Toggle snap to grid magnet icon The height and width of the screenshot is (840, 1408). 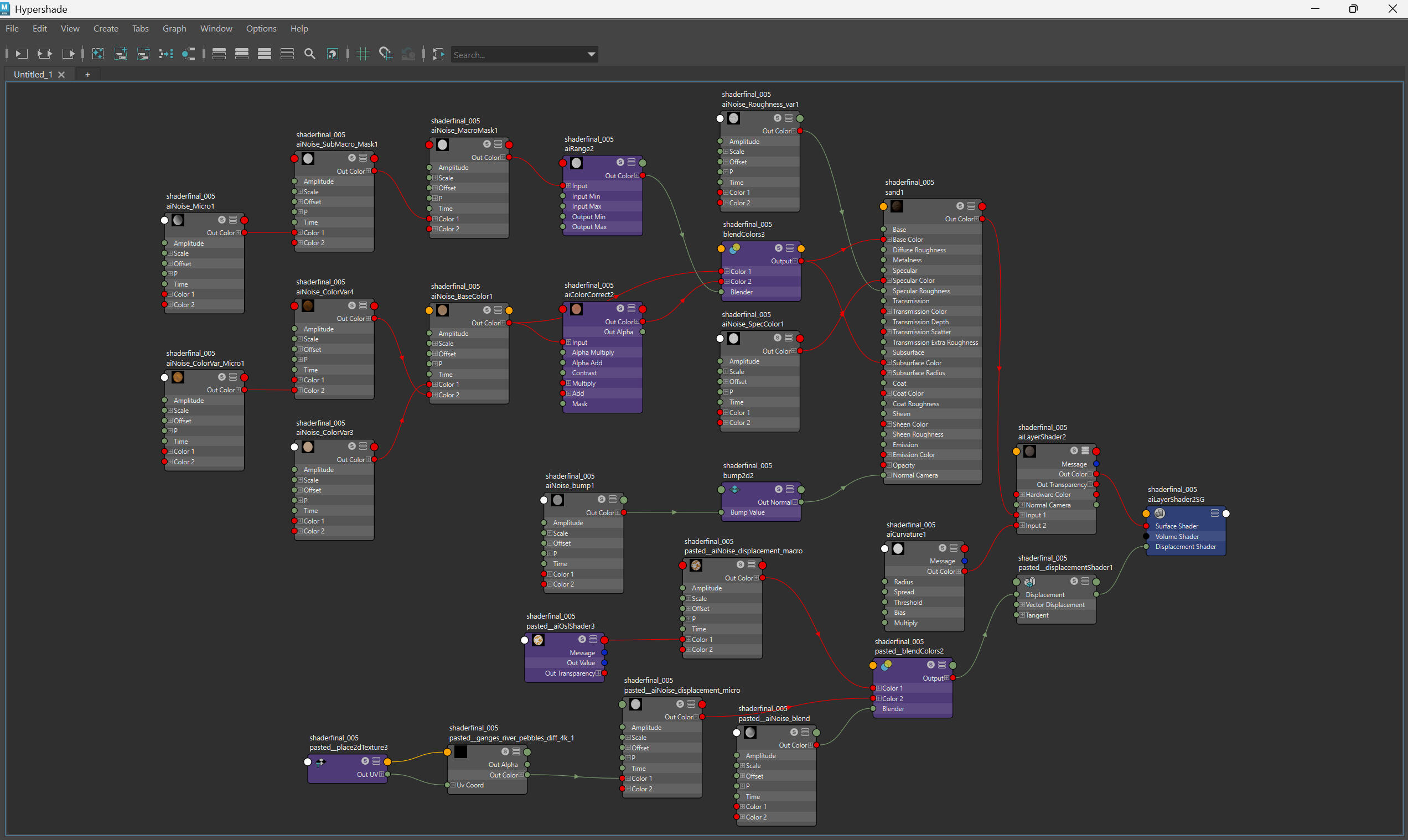pos(386,54)
